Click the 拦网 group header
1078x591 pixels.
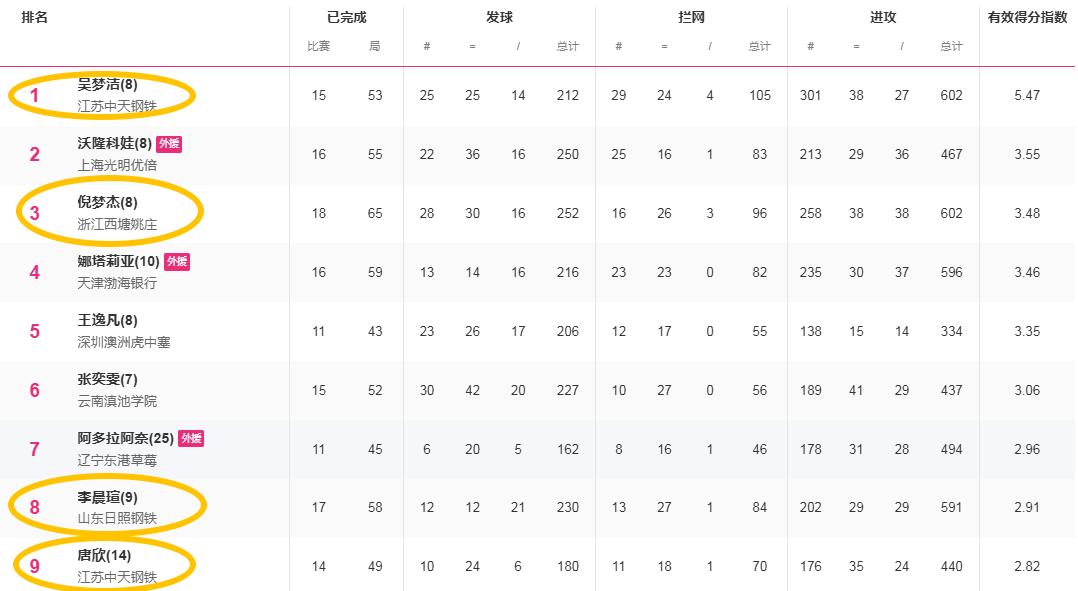[x=691, y=17]
